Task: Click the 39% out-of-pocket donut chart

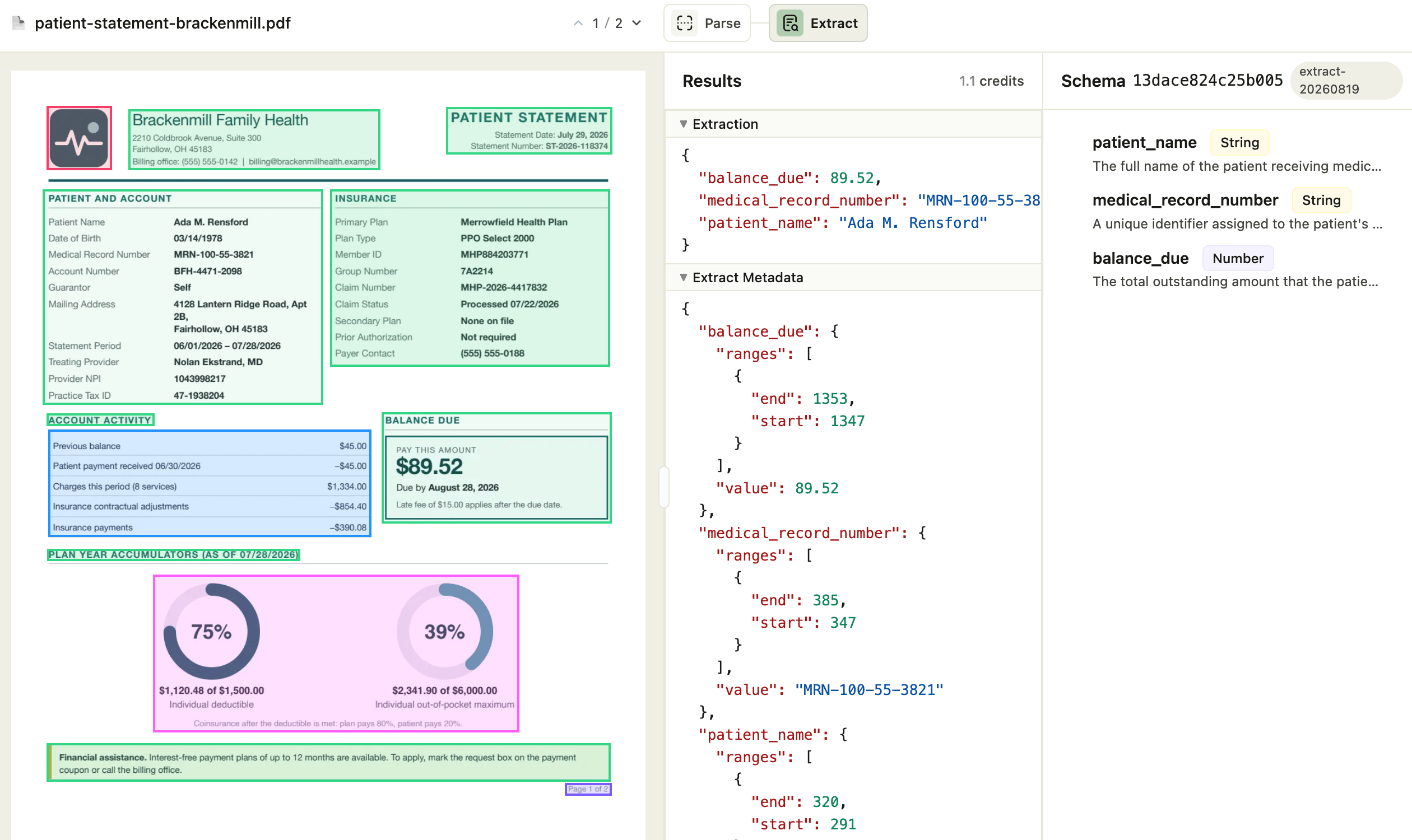Action: tap(445, 632)
